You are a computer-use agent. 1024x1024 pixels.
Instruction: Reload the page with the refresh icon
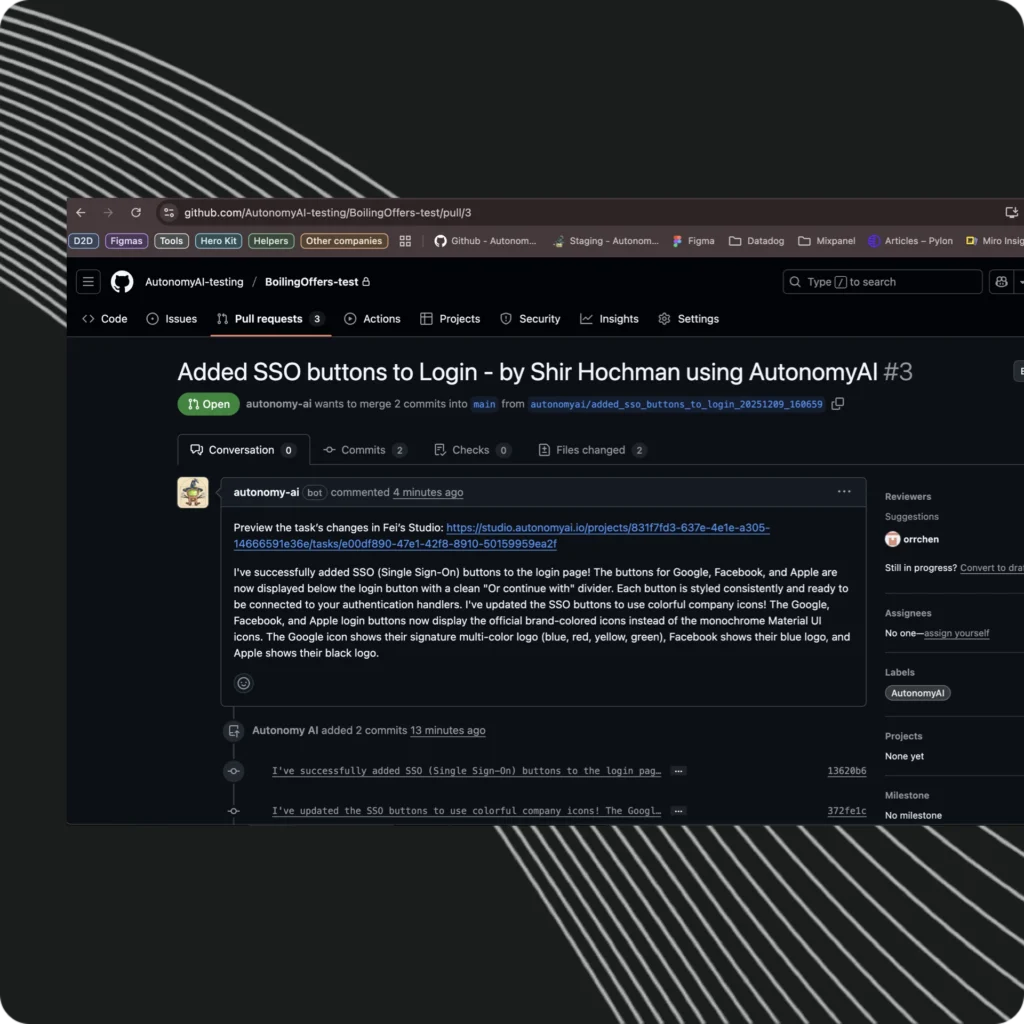click(136, 213)
